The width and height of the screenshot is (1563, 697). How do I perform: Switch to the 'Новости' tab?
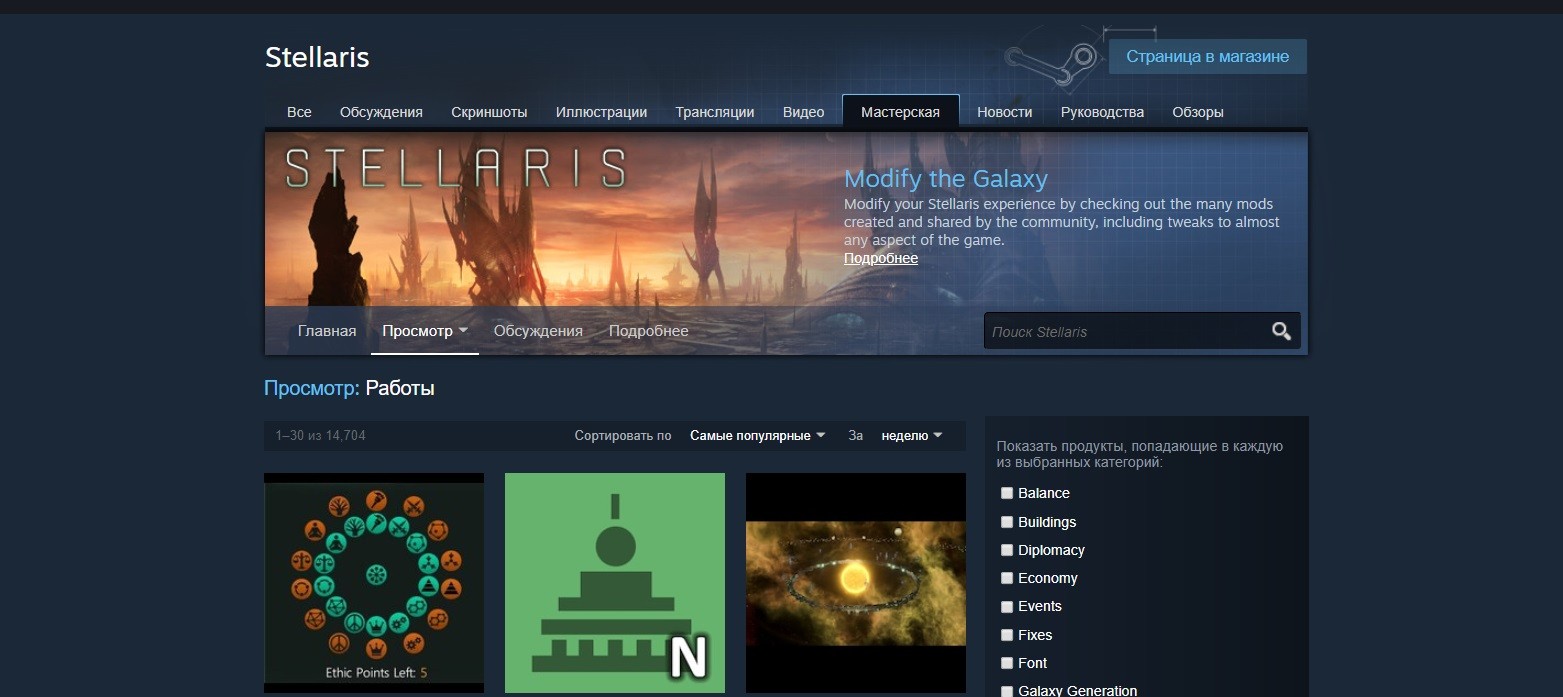[x=1004, y=111]
